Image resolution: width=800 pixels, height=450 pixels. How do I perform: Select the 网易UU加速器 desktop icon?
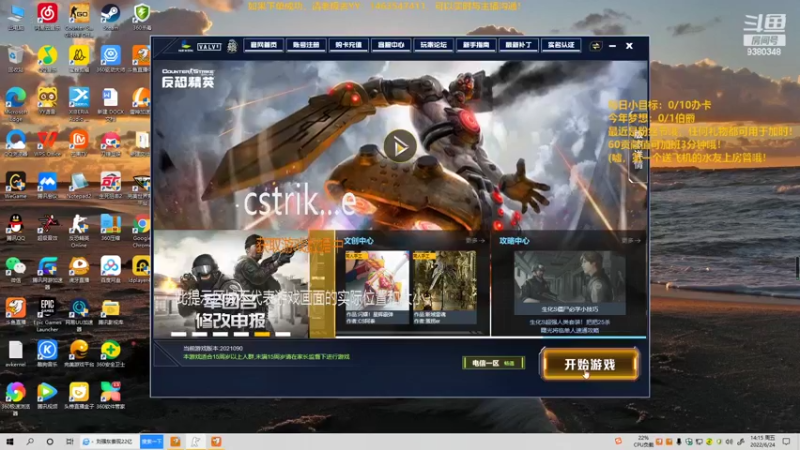pos(79,315)
